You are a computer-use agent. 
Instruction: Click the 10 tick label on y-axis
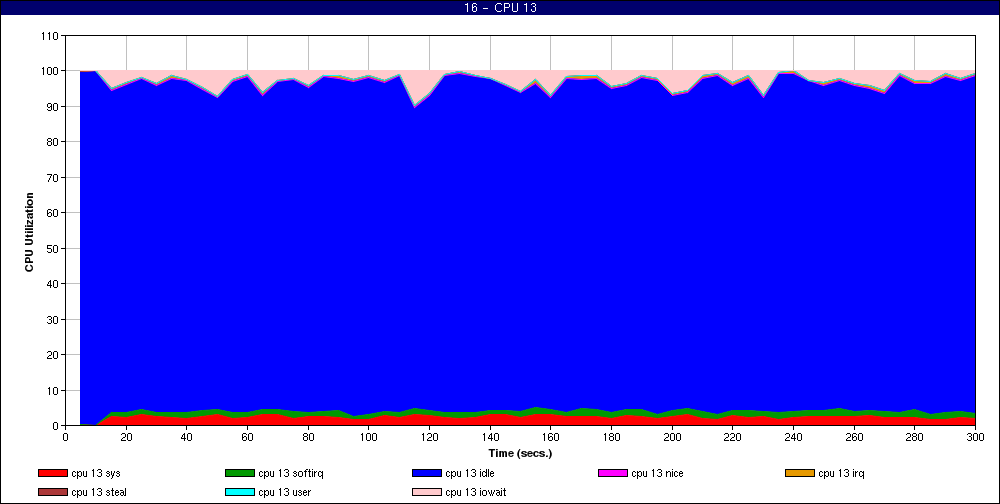tap(52, 390)
